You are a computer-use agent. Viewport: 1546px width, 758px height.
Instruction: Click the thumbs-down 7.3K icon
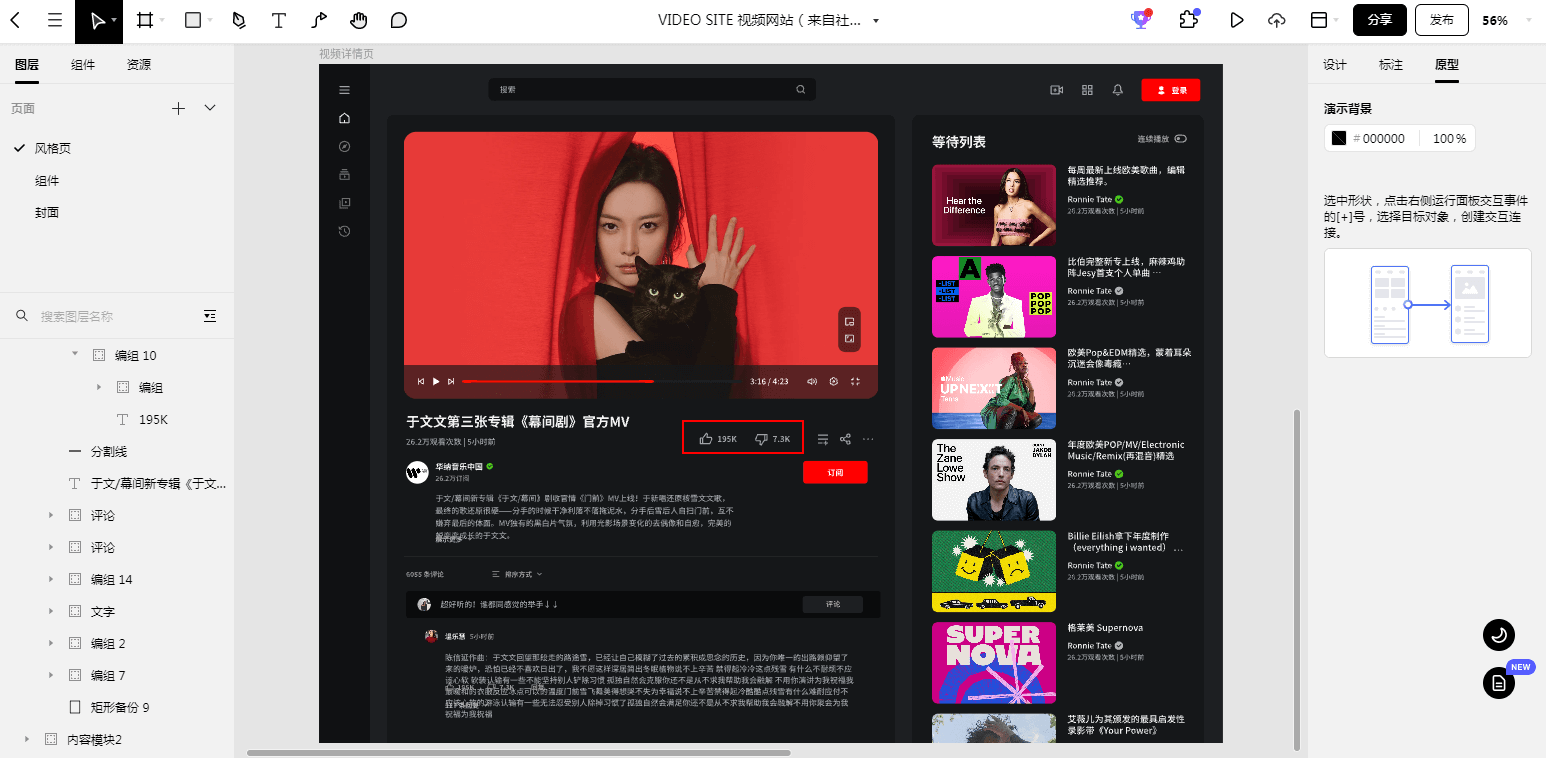pos(761,438)
